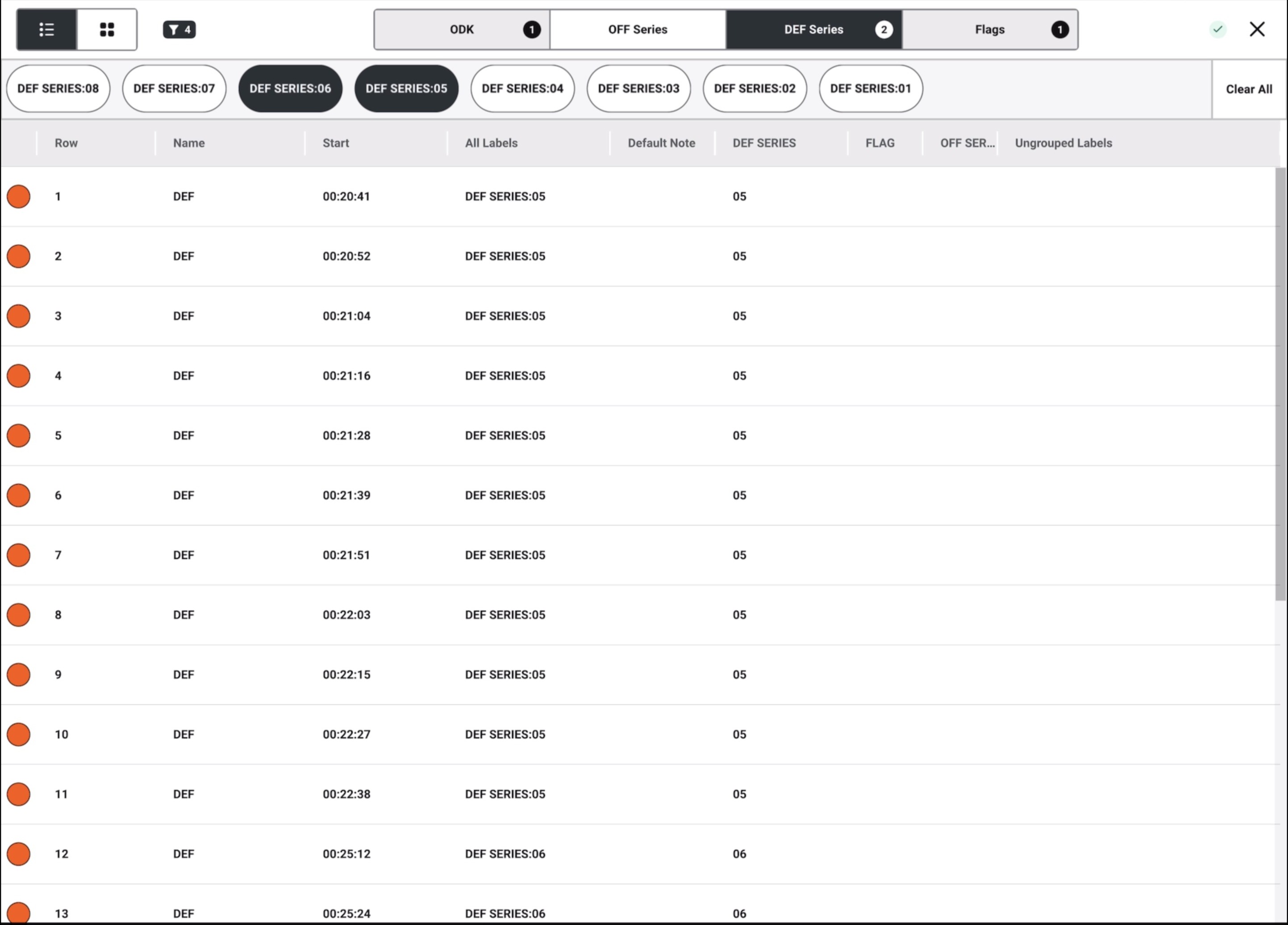The image size is (1288, 925).
Task: Open the Flags tab
Action: tap(990, 29)
